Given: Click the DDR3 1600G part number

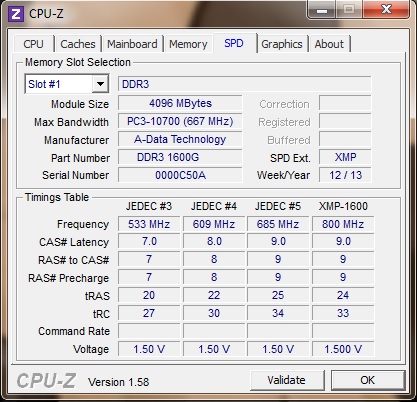Looking at the screenshot, I should 180,157.
